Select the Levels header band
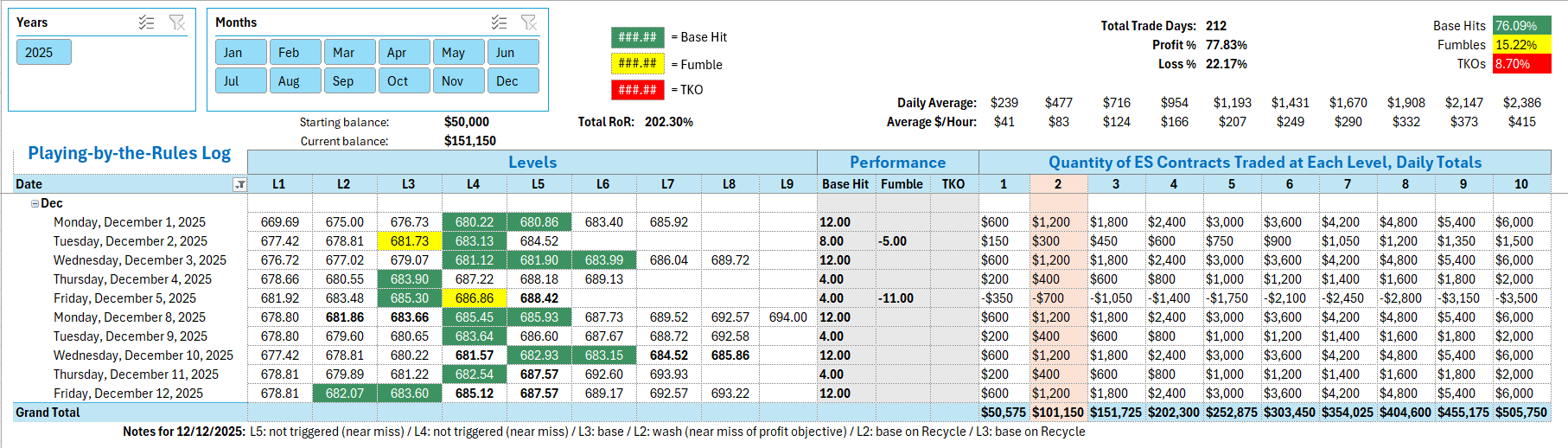Viewport: 1568px width, 448px height. 532,163
